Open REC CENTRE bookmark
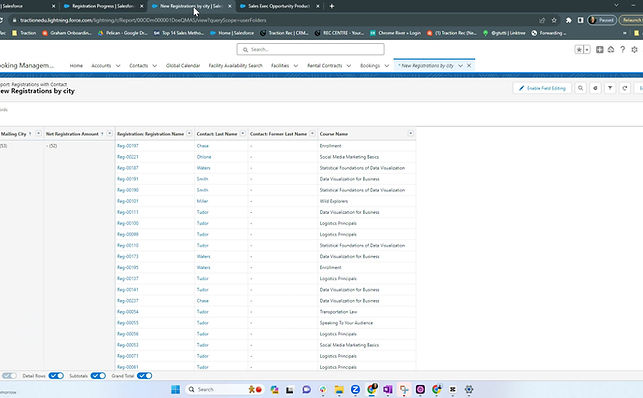 pyautogui.click(x=339, y=33)
